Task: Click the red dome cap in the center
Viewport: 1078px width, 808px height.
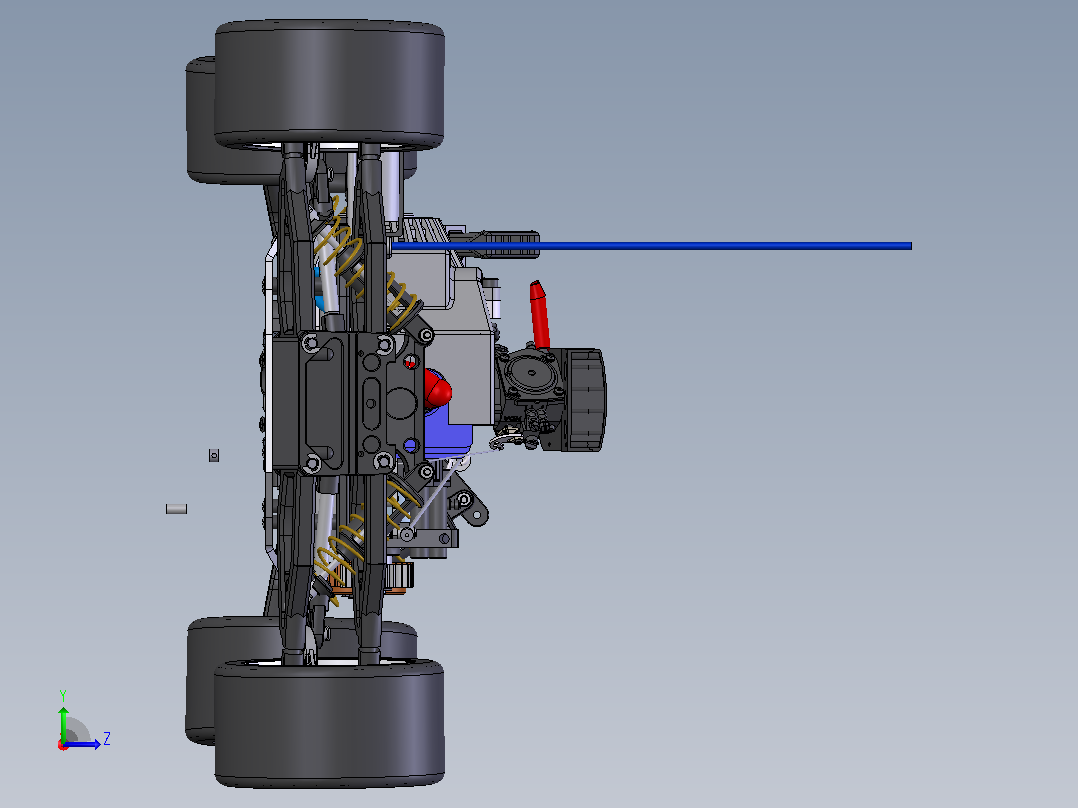Action: coord(437,389)
